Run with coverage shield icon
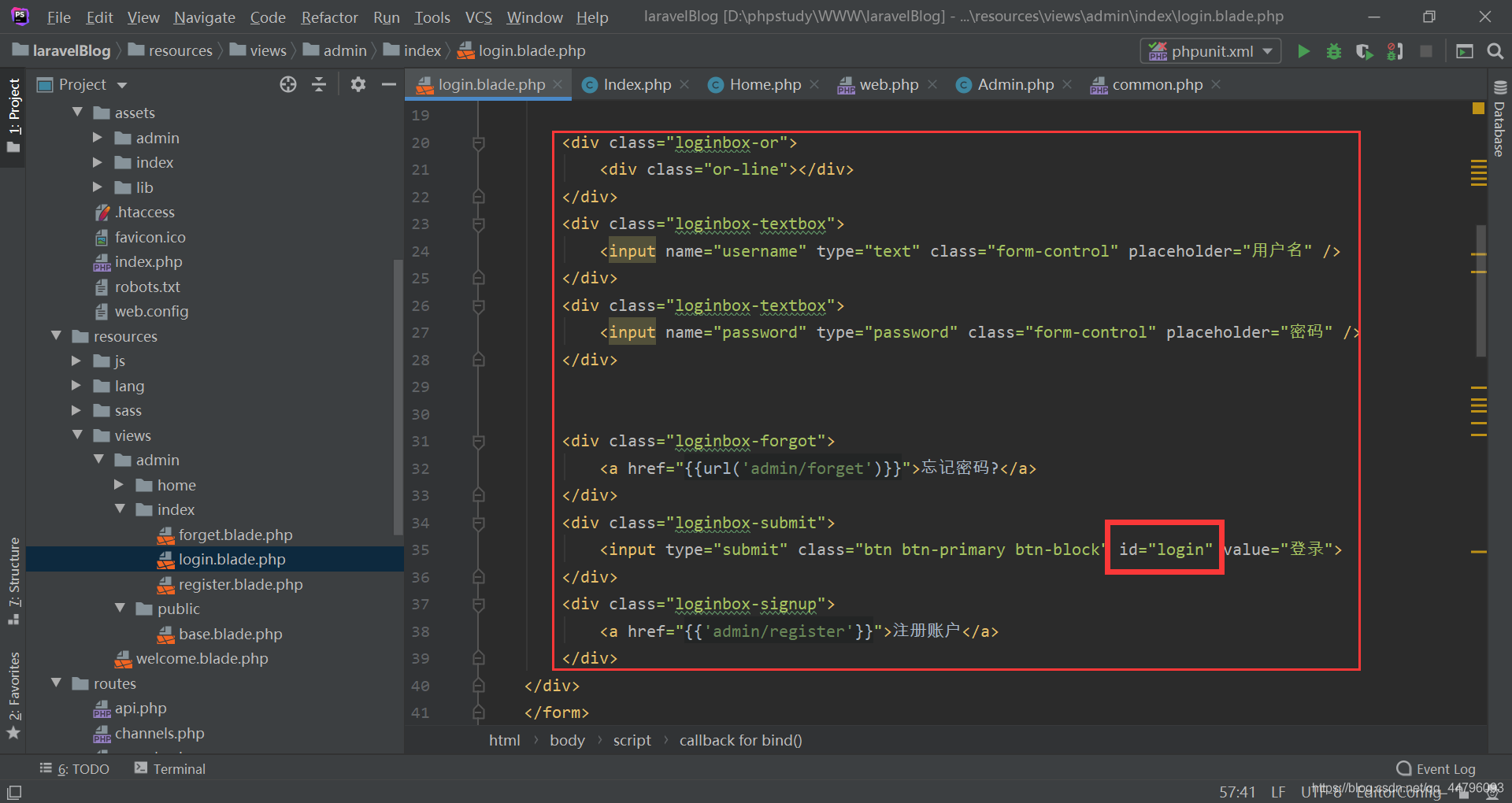Viewport: 1512px width, 803px height. [1365, 51]
